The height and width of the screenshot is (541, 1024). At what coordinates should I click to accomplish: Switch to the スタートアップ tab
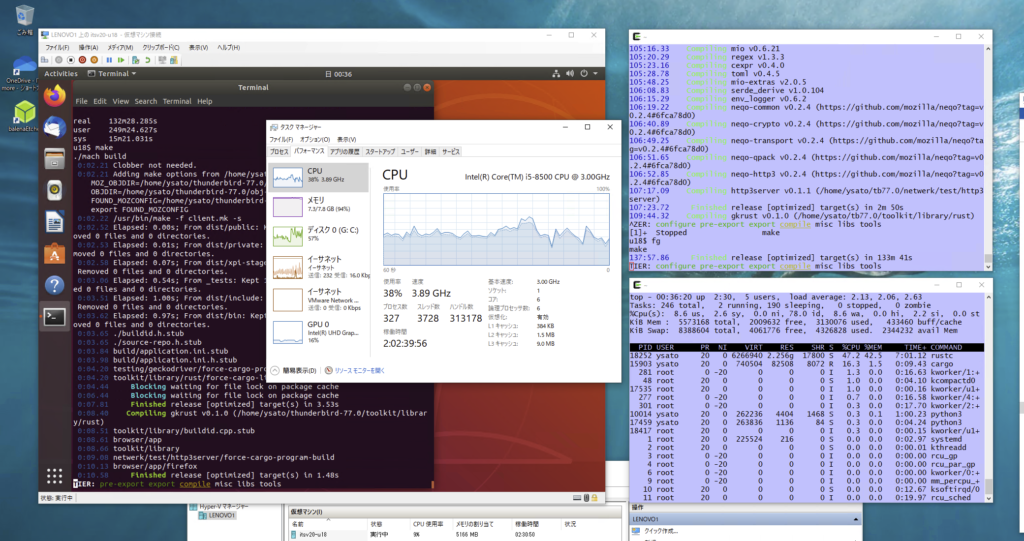[x=380, y=151]
